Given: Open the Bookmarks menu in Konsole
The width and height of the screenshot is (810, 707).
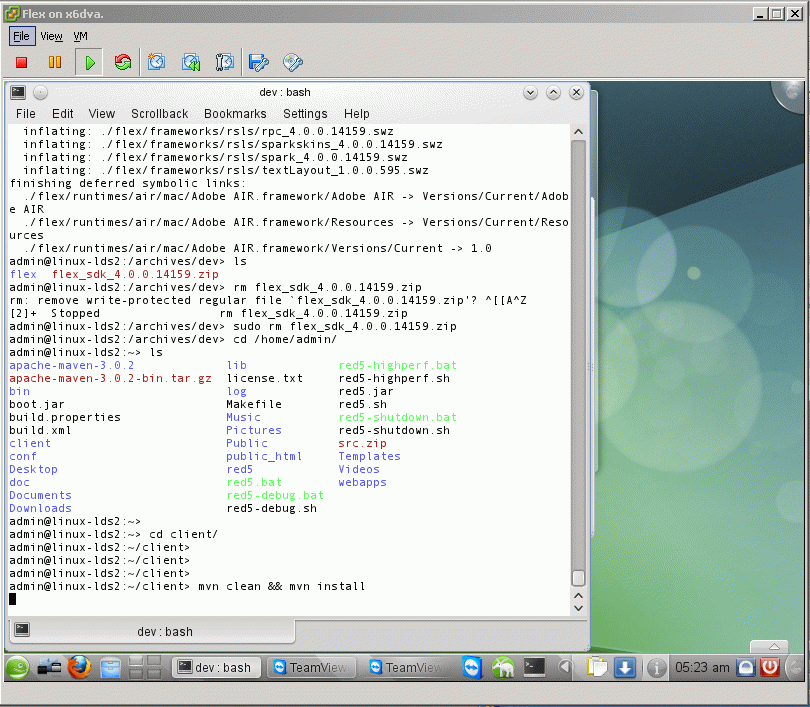Looking at the screenshot, I should [235, 114].
